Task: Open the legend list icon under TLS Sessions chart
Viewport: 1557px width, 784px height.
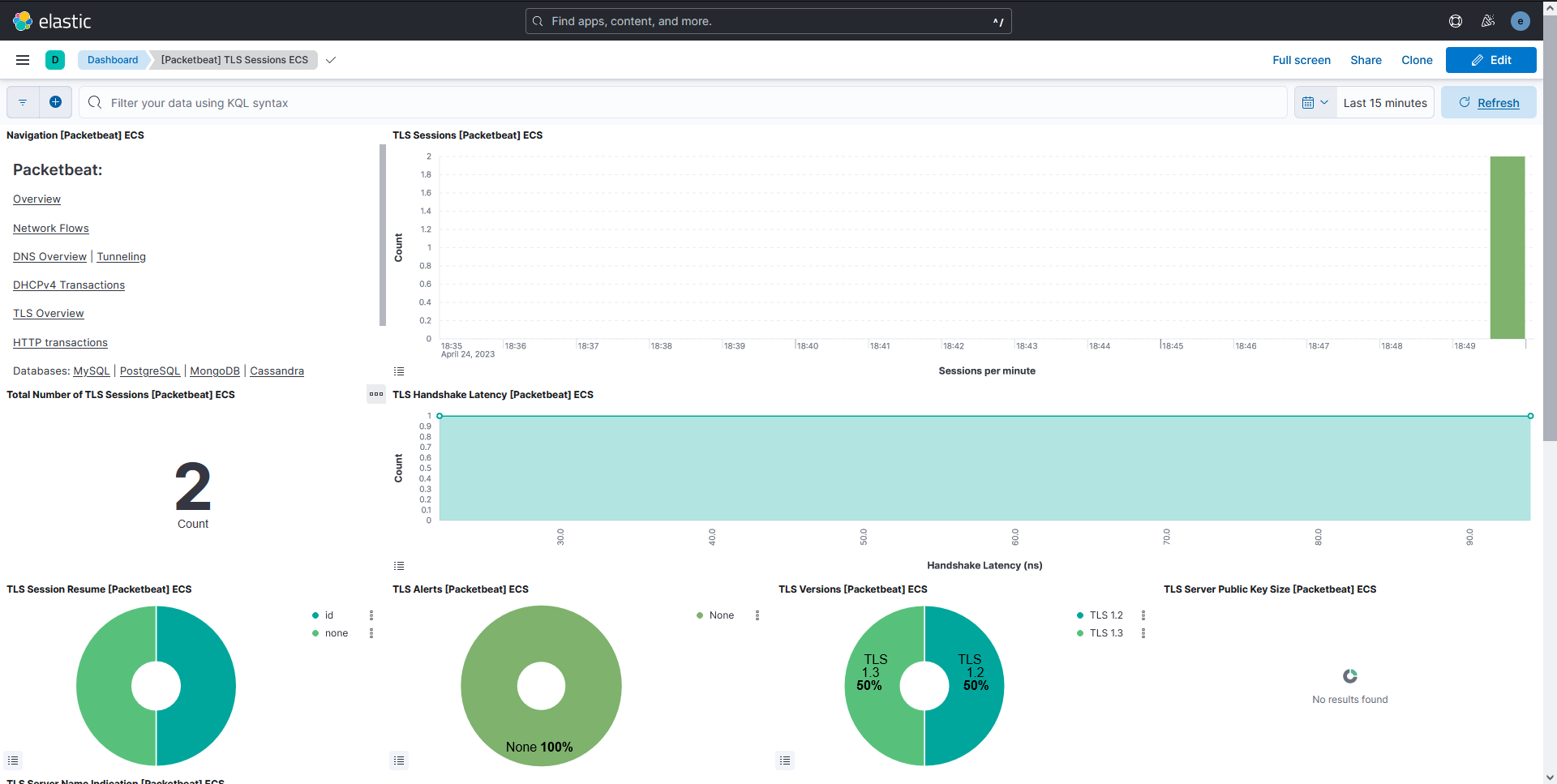Action: 398,371
